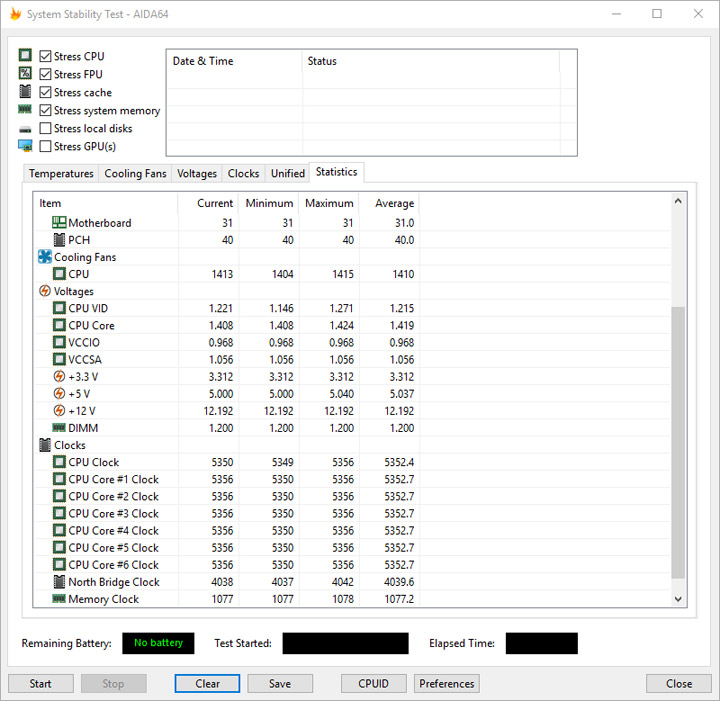Open the Cooling Fans tab
The width and height of the screenshot is (720, 701).
click(x=135, y=174)
